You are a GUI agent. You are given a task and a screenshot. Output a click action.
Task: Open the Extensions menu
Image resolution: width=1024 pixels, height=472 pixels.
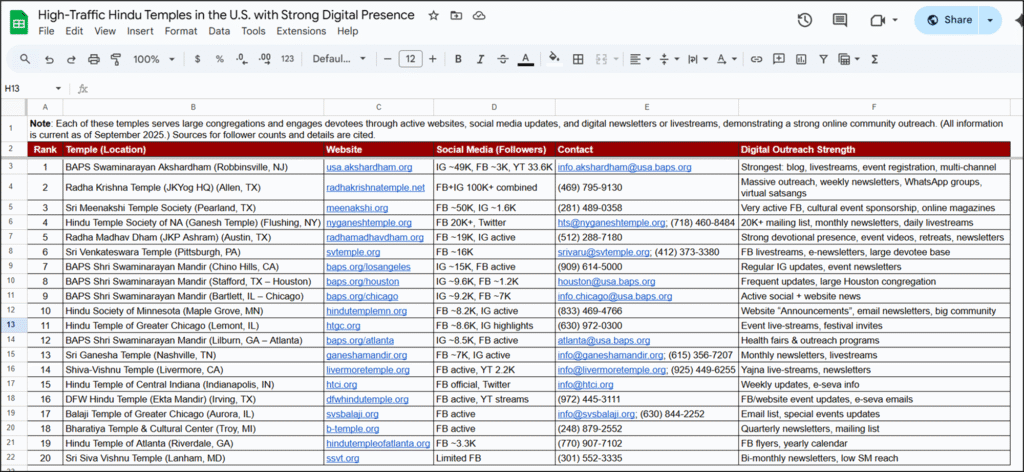coord(301,31)
